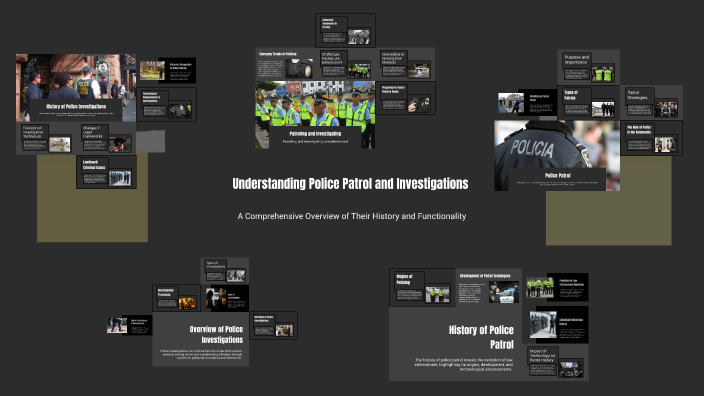The width and height of the screenshot is (704, 396).
Task: Open the Landmark Criminal Cases slide
Action: pyautogui.click(x=106, y=172)
